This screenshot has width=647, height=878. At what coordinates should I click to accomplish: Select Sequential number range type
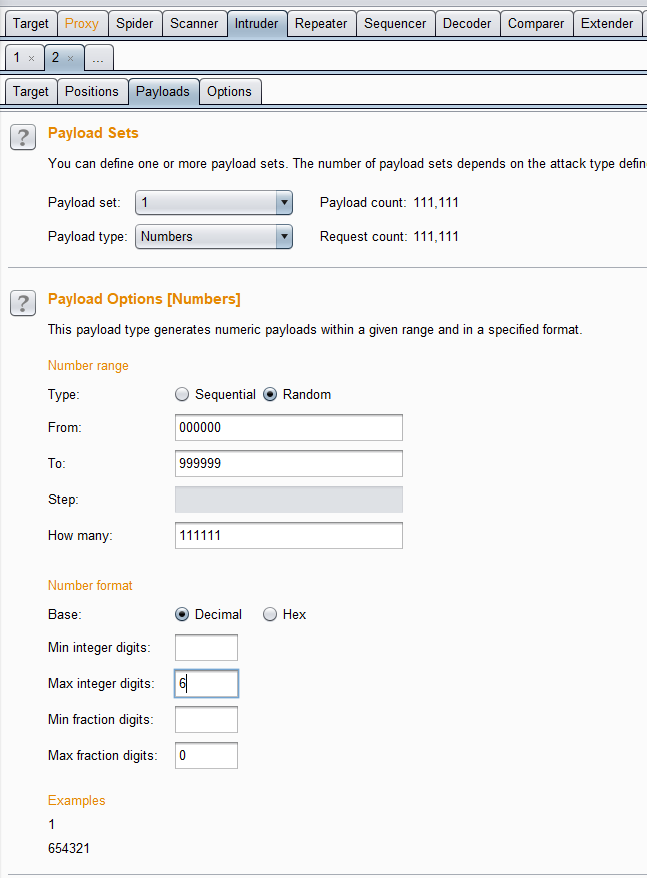[181, 394]
